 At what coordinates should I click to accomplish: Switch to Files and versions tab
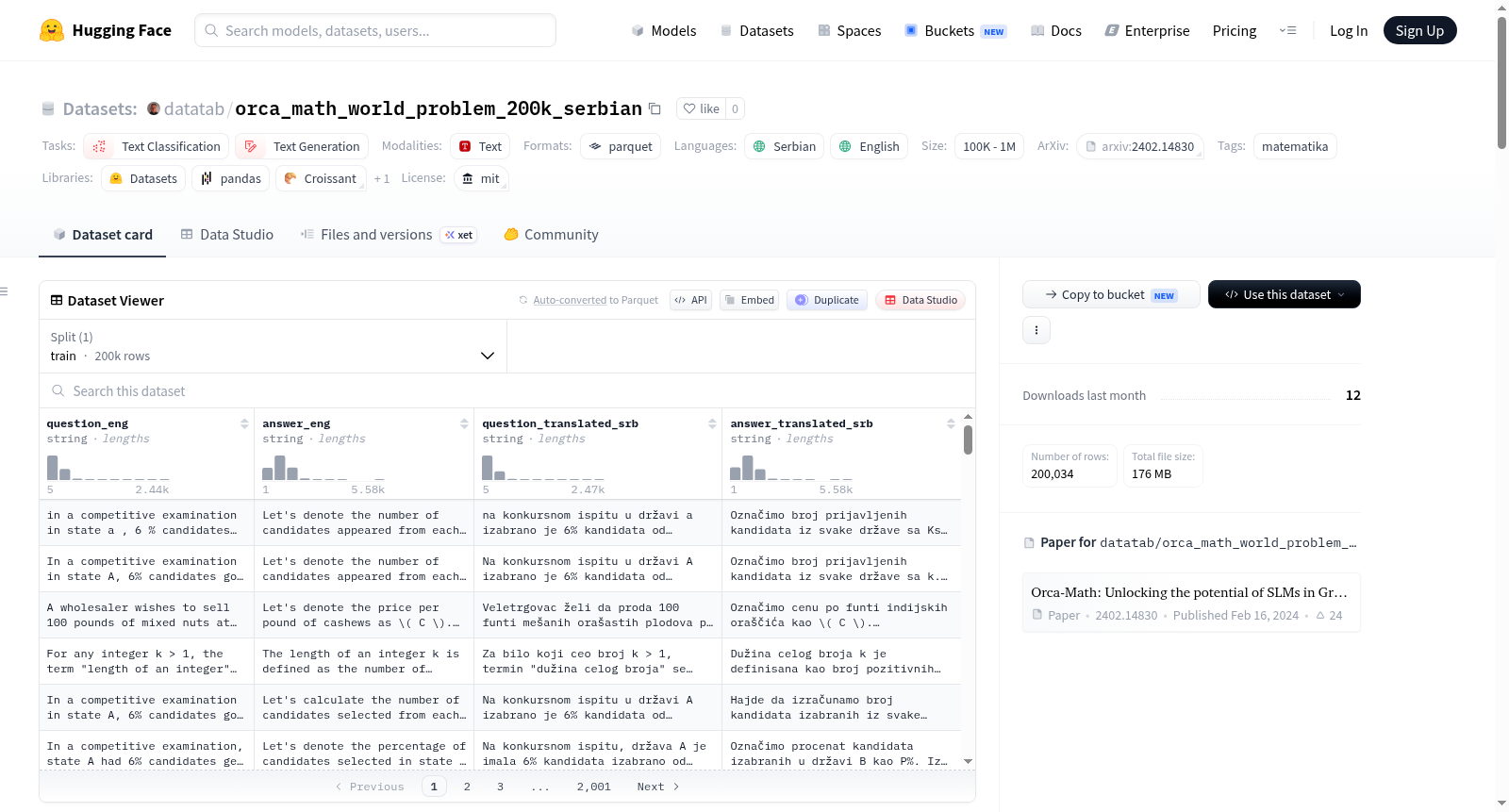389,235
